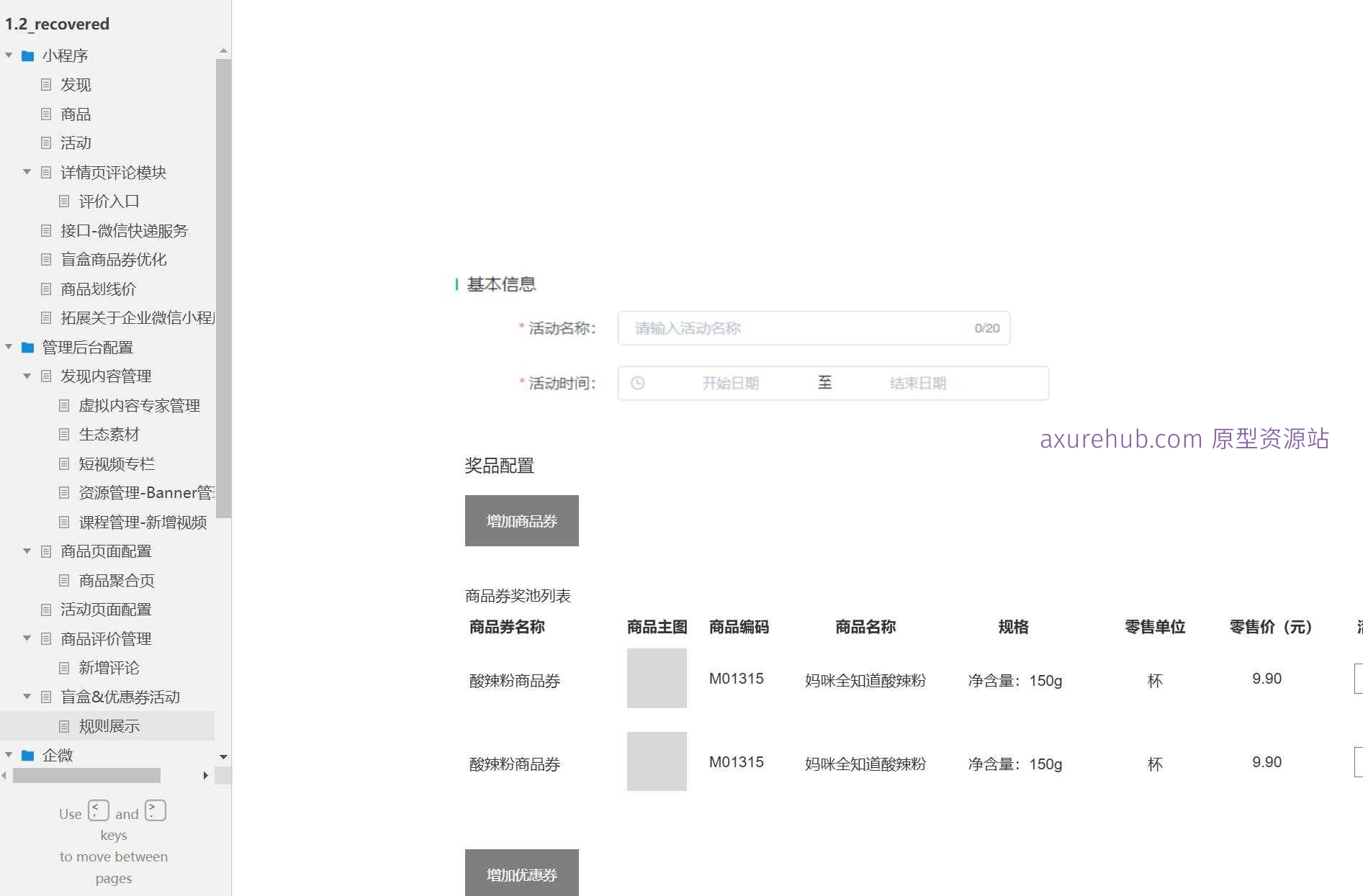Viewport: 1363px width, 896px height.
Task: Click the page icon beside 发现
Action: pos(46,85)
